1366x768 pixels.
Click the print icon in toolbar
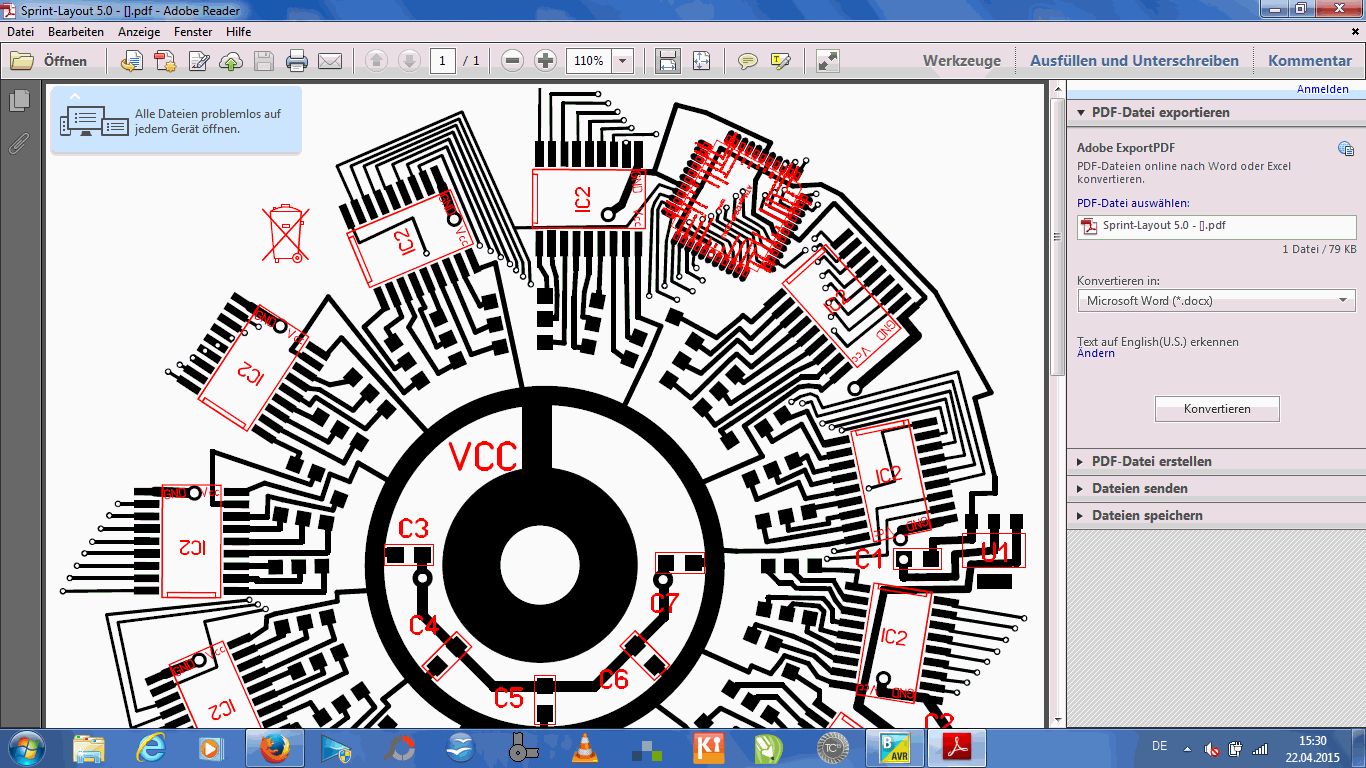coord(297,61)
